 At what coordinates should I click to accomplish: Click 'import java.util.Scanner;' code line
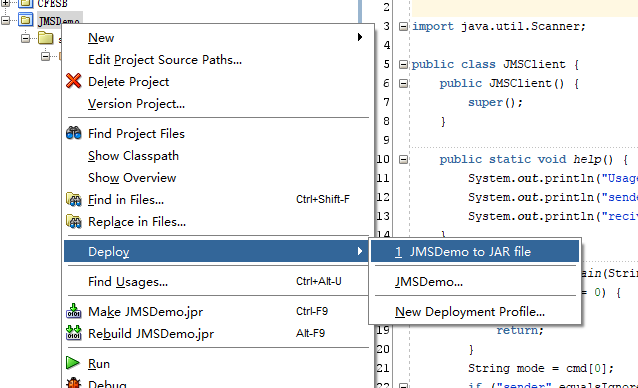pos(499,26)
